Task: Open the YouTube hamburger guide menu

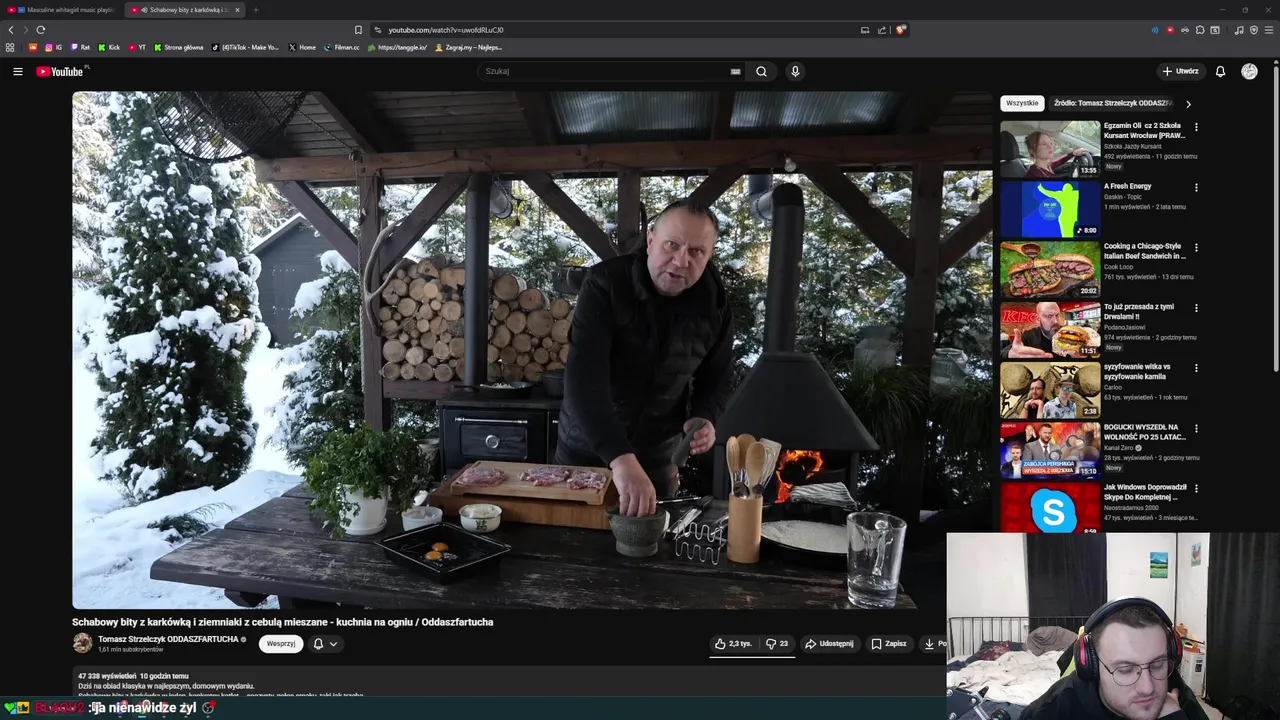Action: point(17,71)
